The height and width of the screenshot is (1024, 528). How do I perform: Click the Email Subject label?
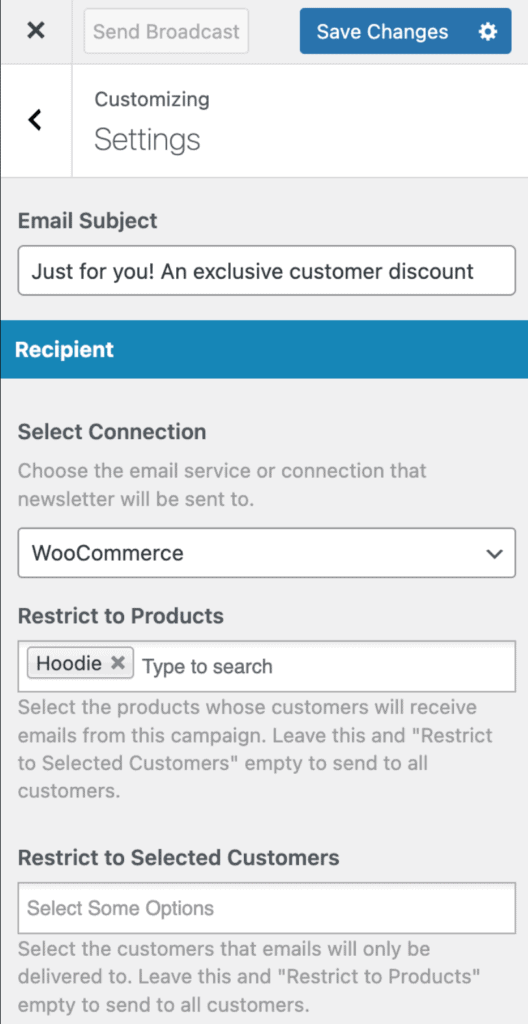pyautogui.click(x=88, y=221)
